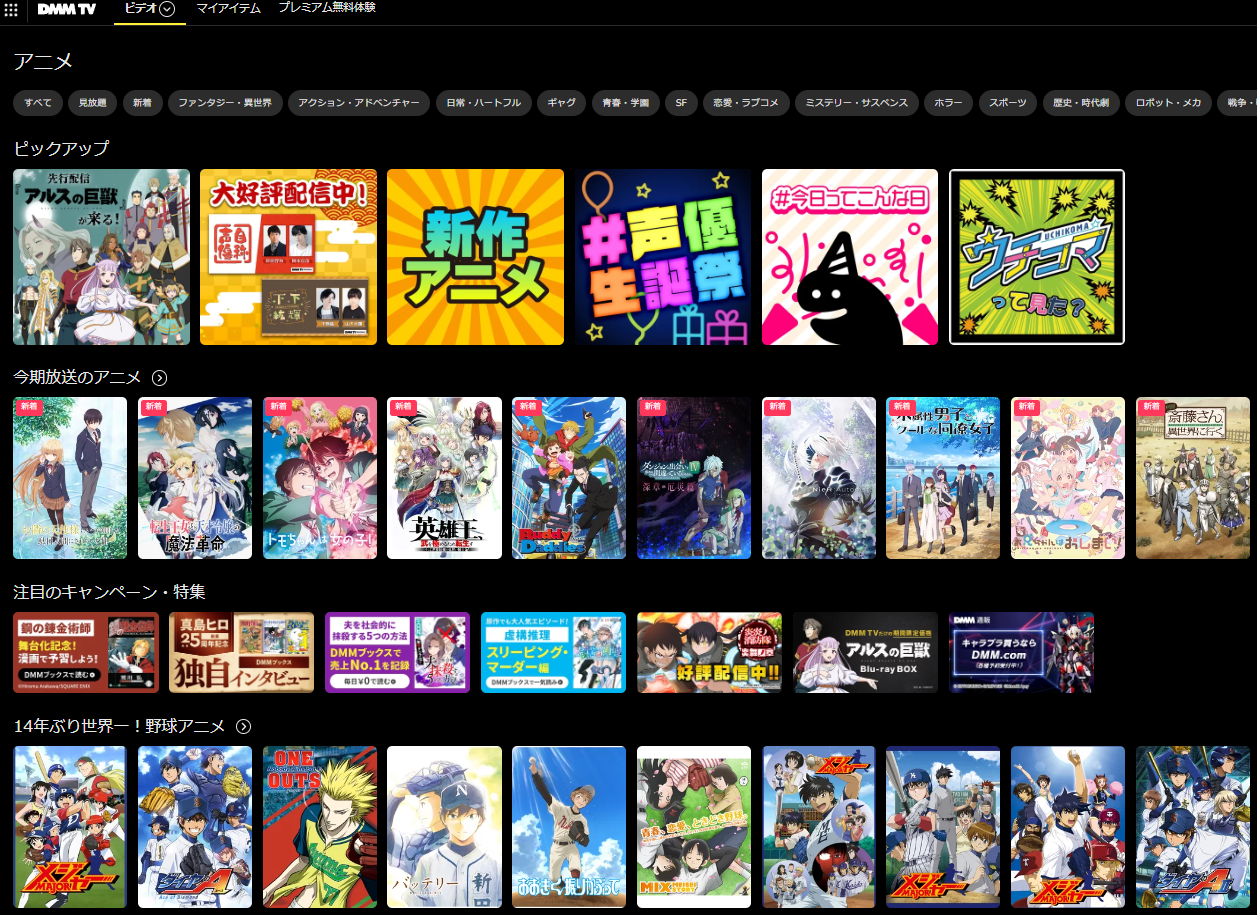Viewport: 1257px width, 915px height.
Task: Expand the ビデオ dropdown chevron
Action: (167, 9)
